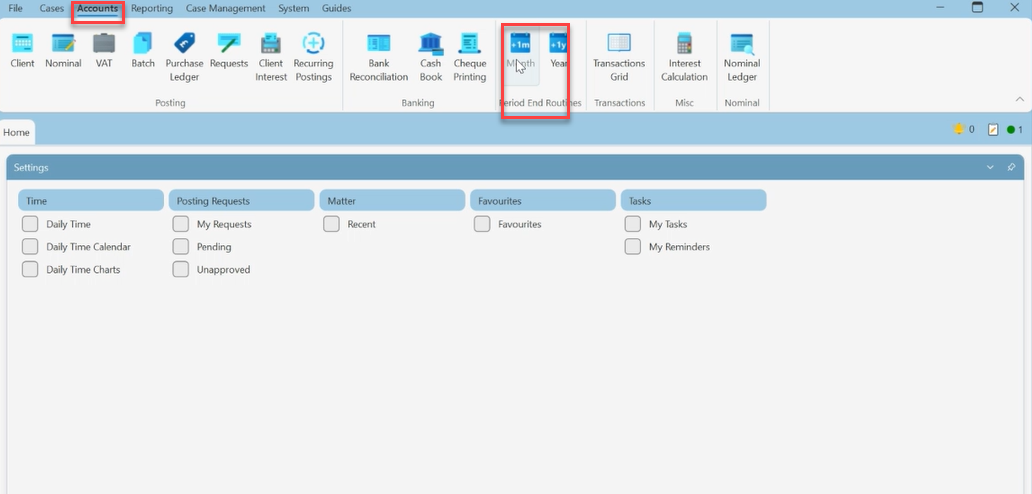Enable the Daily Time Charts checkbox
The width and height of the screenshot is (1032, 494).
(x=30, y=269)
